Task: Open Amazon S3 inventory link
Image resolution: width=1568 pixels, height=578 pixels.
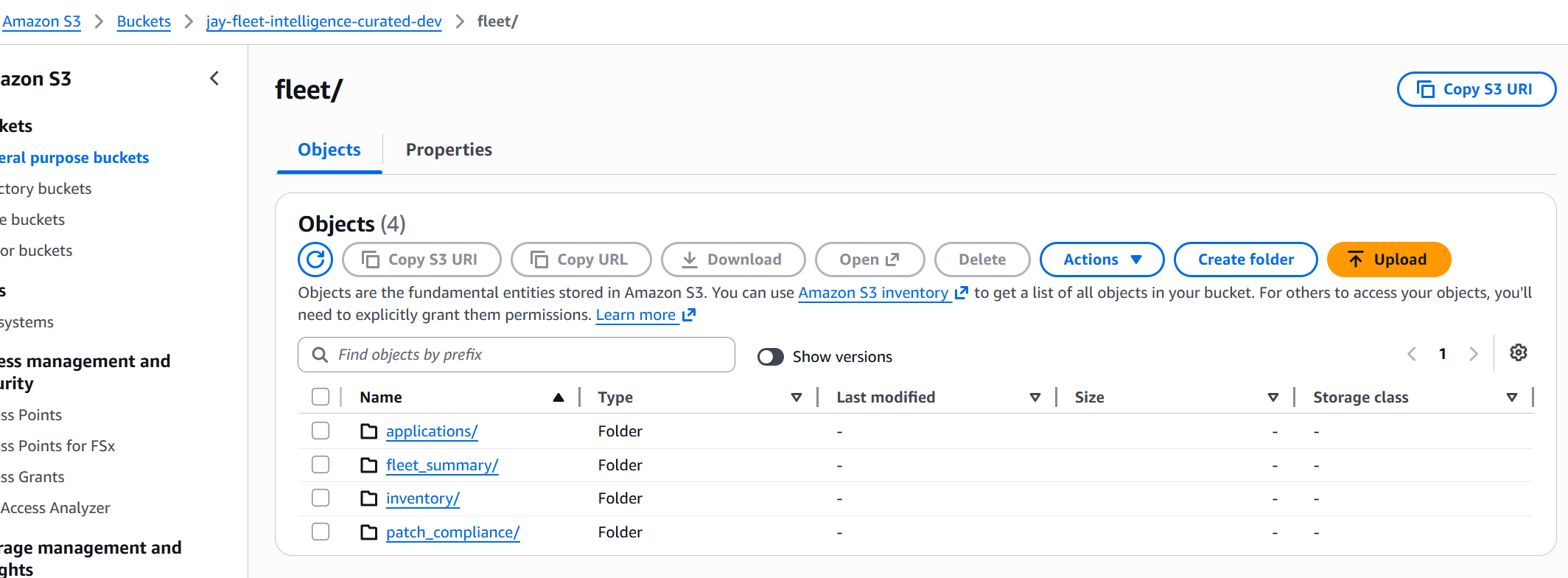Action: click(873, 293)
